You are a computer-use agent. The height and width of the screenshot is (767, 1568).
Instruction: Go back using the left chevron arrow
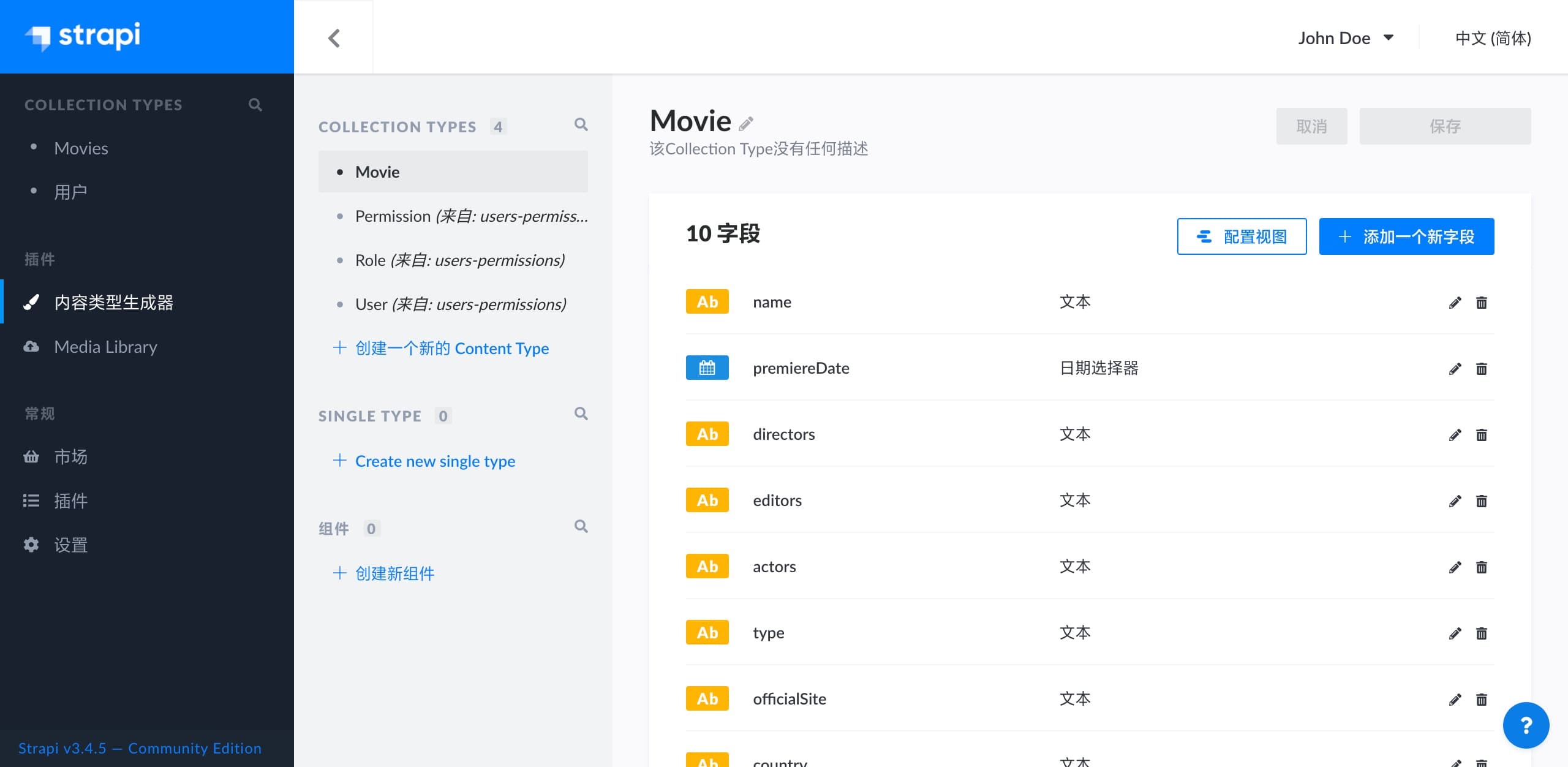coord(334,38)
